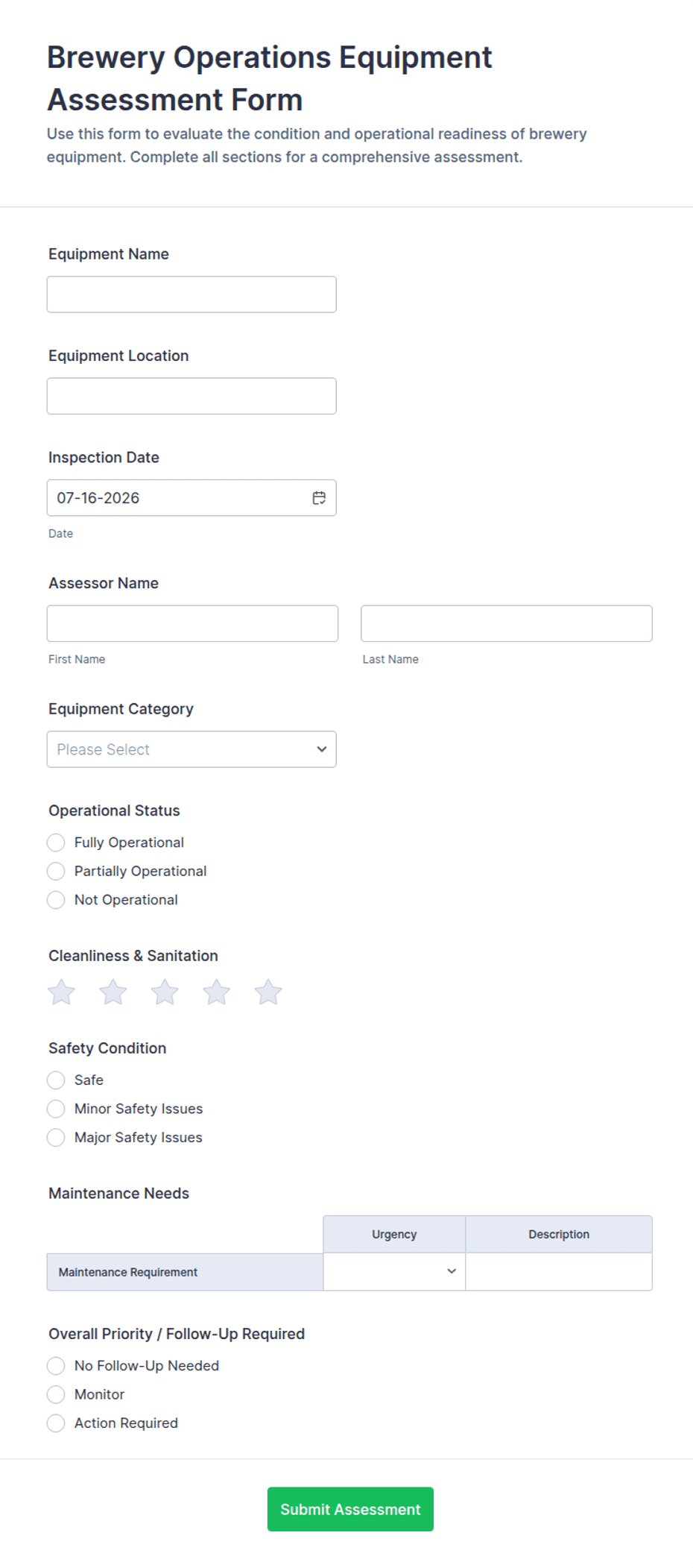This screenshot has width=693, height=1568.
Task: Choose Action Required follow-up option
Action: 56,1423
